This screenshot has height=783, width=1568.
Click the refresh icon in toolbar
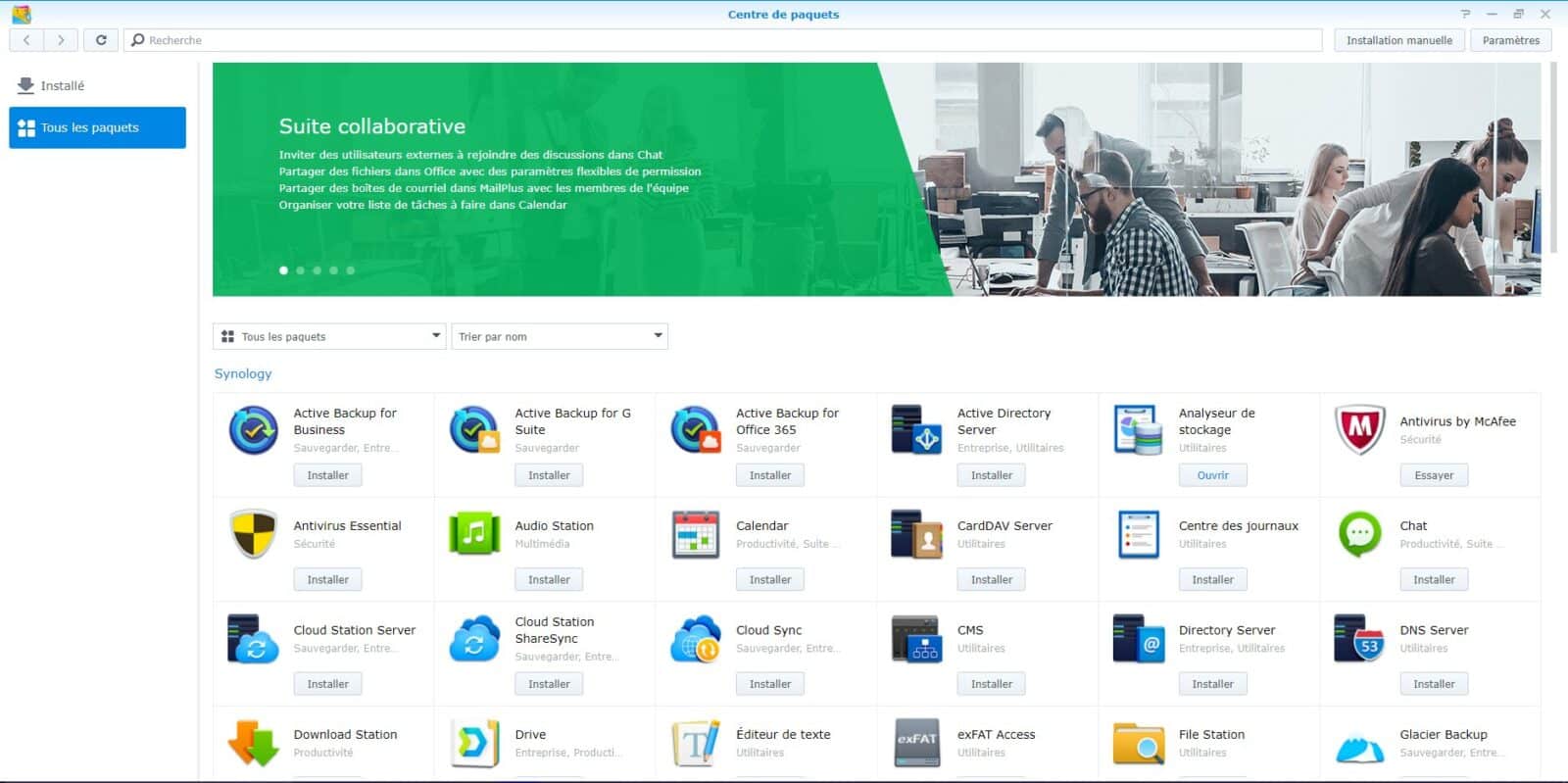click(x=101, y=40)
